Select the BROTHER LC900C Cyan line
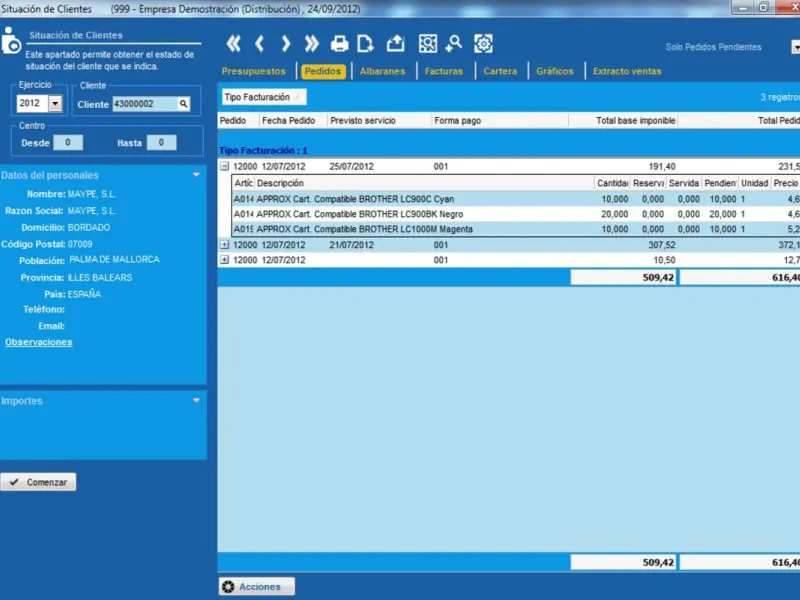Viewport: 800px width, 600px height. tap(516, 199)
